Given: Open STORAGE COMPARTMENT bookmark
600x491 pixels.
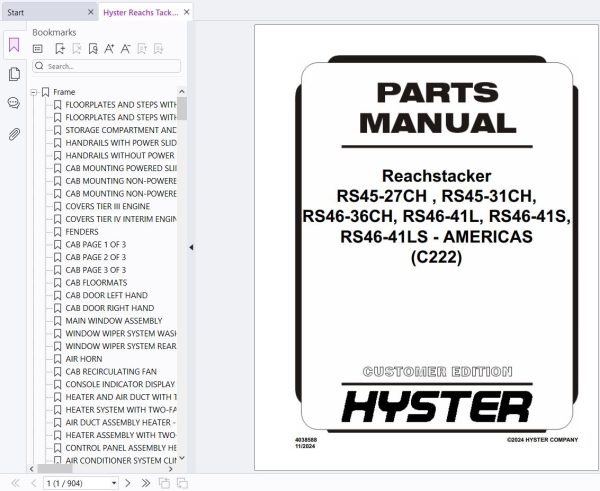Looking at the screenshot, I should pos(121,130).
